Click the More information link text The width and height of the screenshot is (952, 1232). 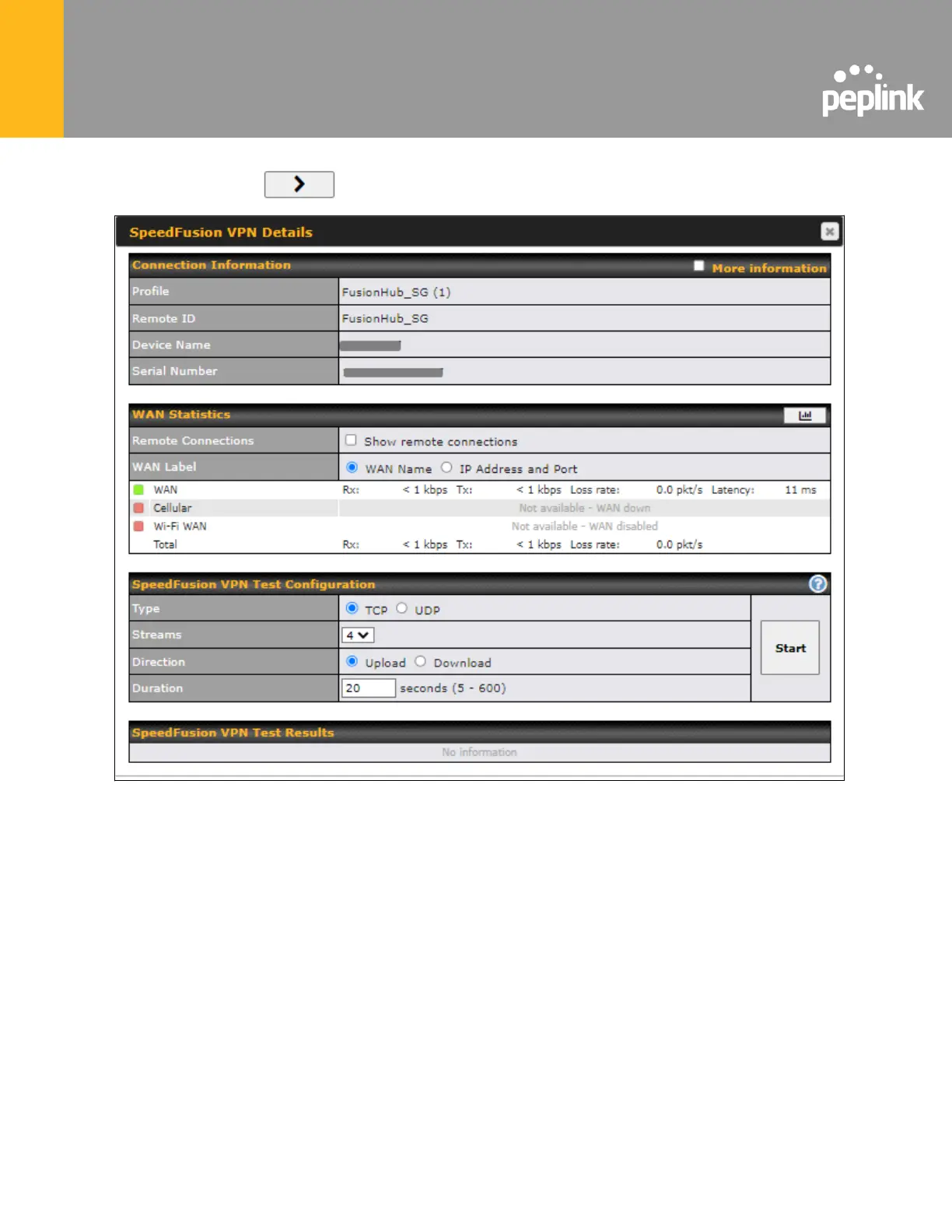point(769,268)
